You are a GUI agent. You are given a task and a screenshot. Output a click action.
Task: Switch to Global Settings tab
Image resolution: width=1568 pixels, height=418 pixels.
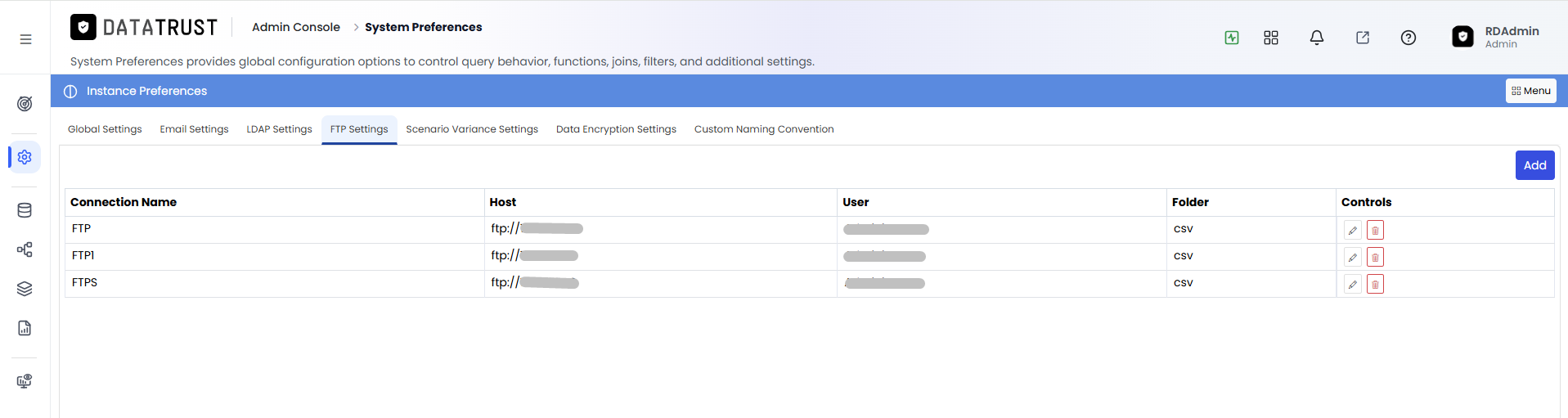pos(105,129)
